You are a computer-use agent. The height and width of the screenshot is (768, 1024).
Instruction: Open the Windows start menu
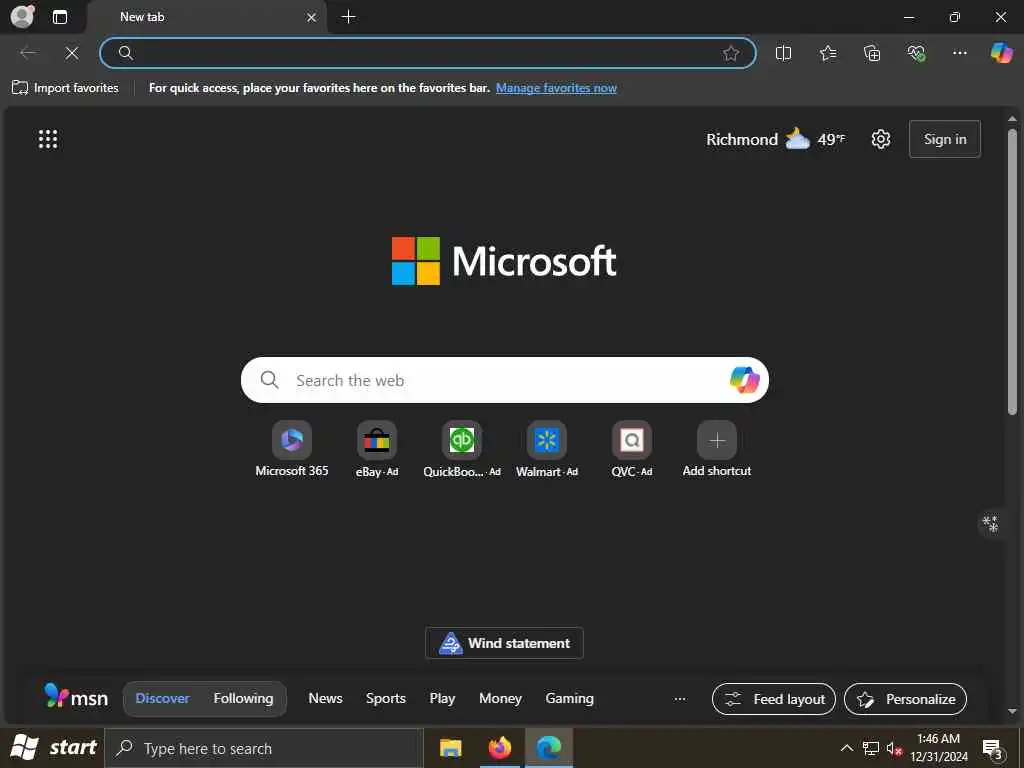[x=53, y=748]
